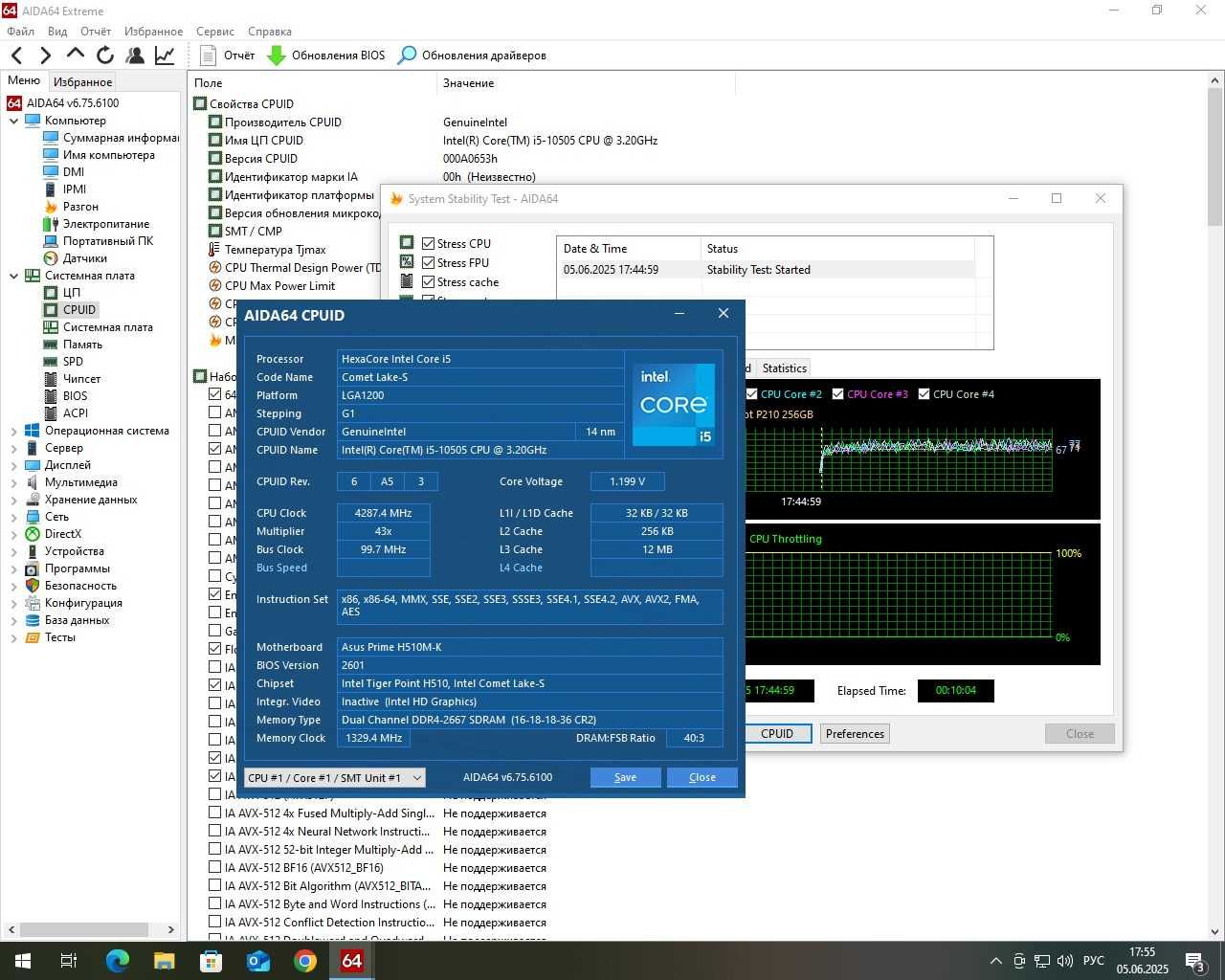The height and width of the screenshot is (980, 1225).
Task: Click Save in AIDA64 CPUID window
Action: (625, 777)
